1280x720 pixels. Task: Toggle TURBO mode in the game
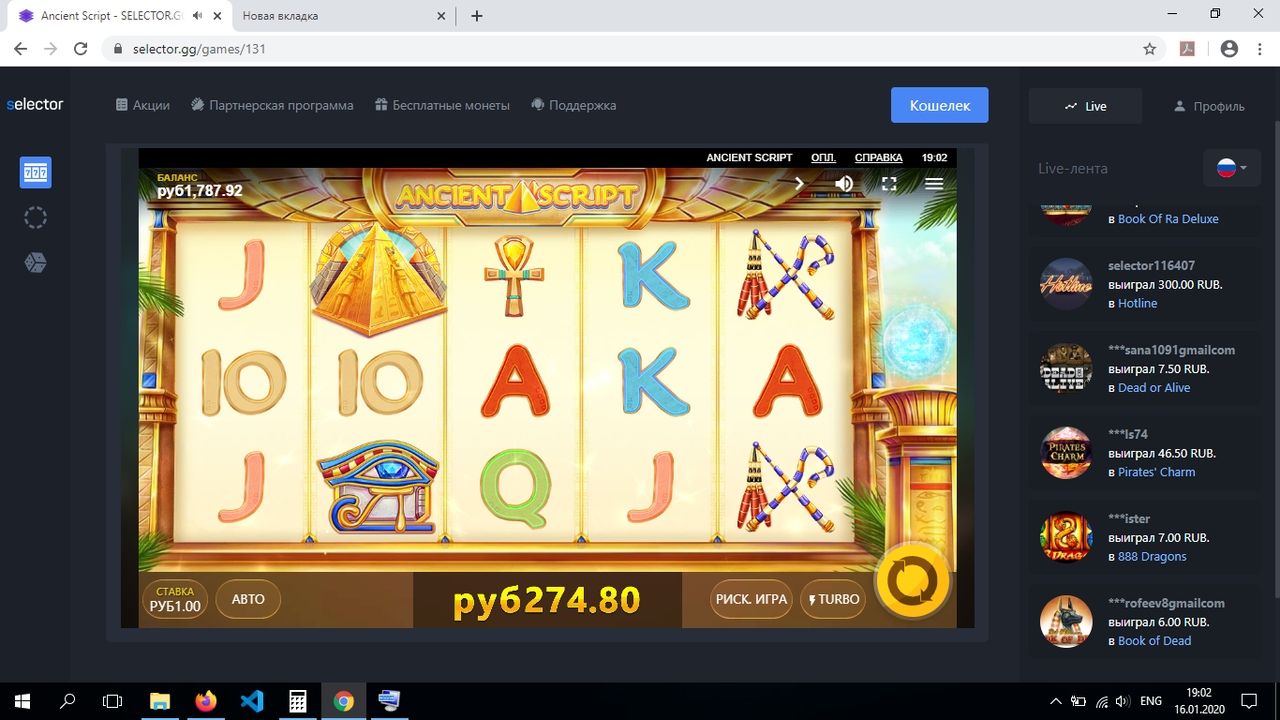click(x=834, y=599)
